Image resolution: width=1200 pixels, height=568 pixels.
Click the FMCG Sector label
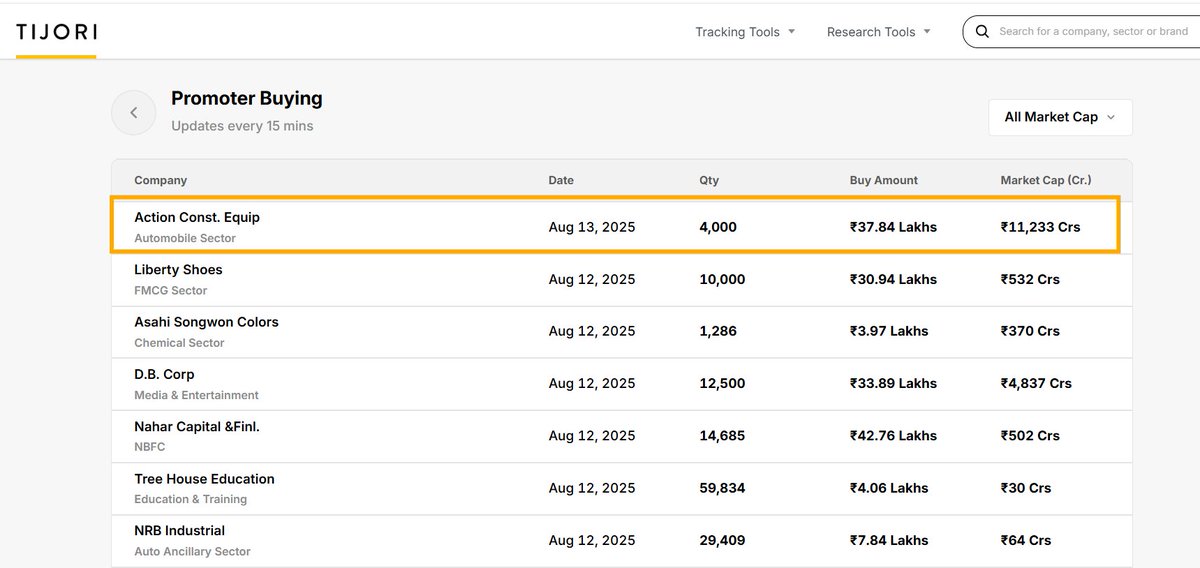coord(171,290)
